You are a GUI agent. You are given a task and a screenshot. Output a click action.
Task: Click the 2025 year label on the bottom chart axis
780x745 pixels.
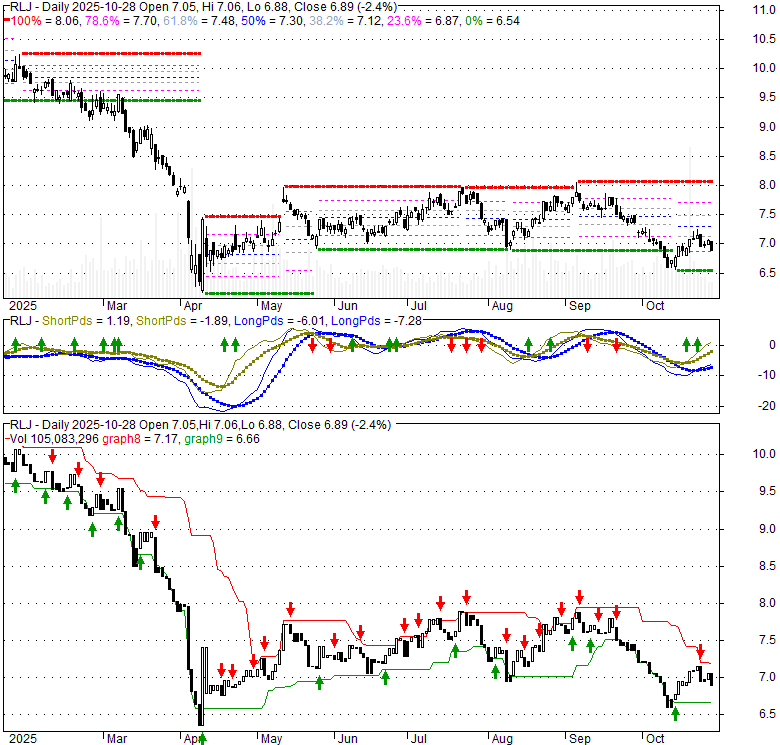[x=19, y=739]
